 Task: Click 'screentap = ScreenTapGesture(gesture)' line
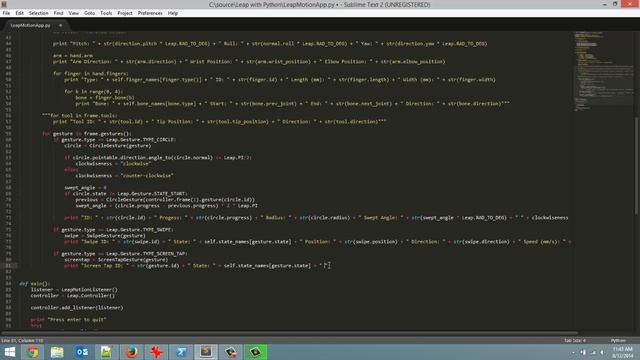[116, 260]
